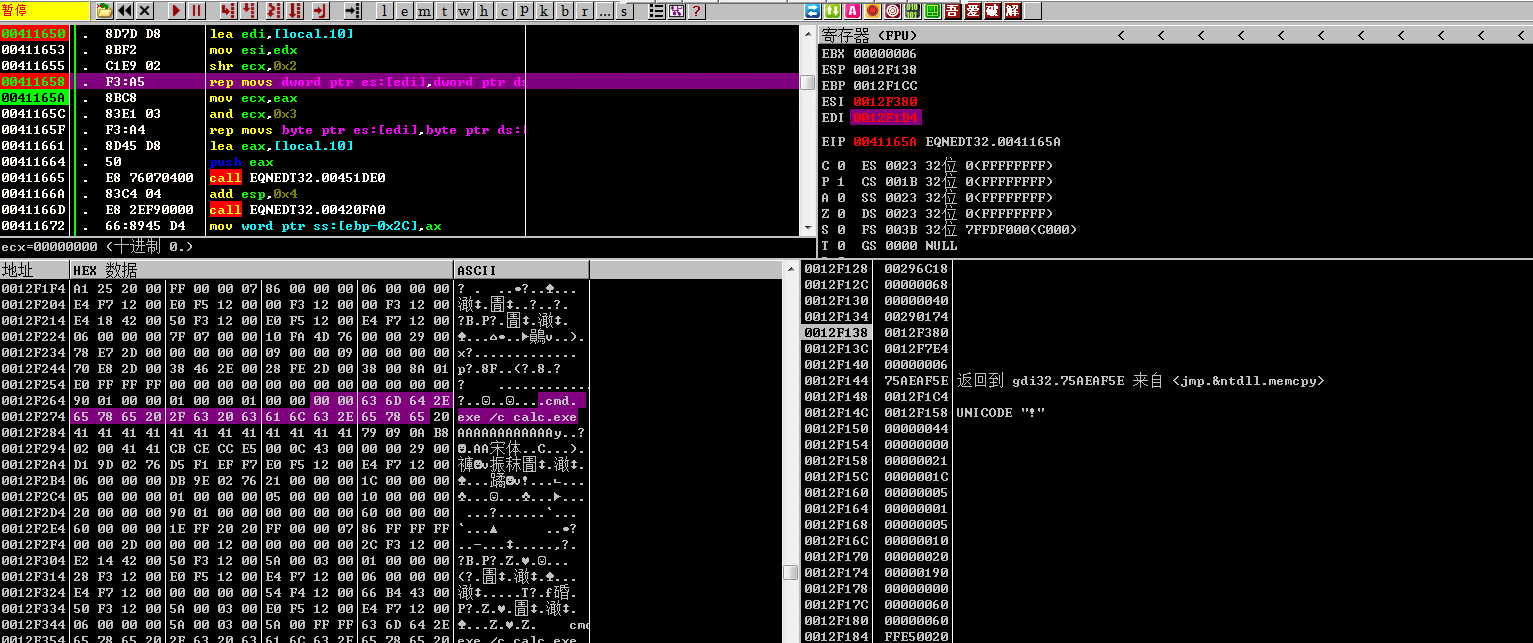Image resolution: width=1533 pixels, height=643 pixels.
Task: Open the Call stack with the k button
Action: pos(544,11)
